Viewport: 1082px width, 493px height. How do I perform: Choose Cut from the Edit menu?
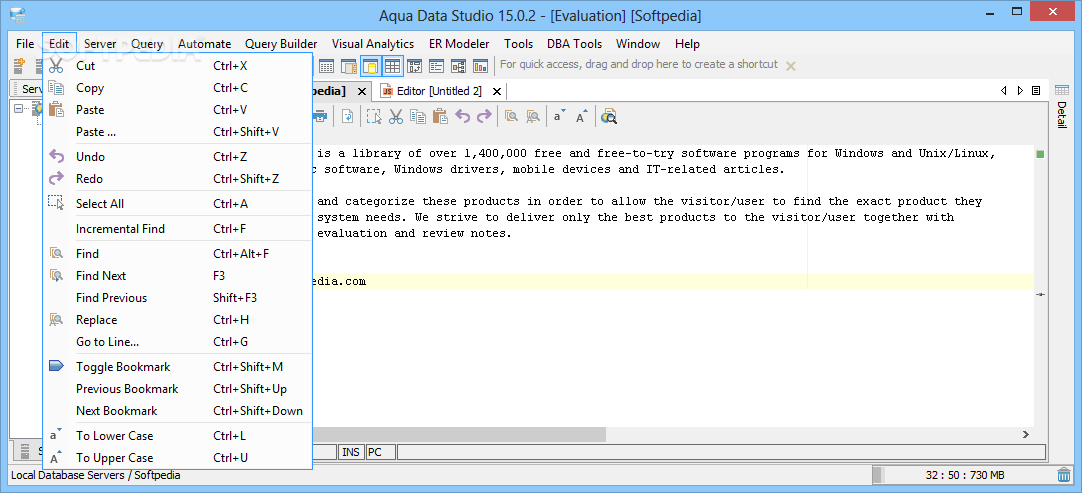pos(178,66)
